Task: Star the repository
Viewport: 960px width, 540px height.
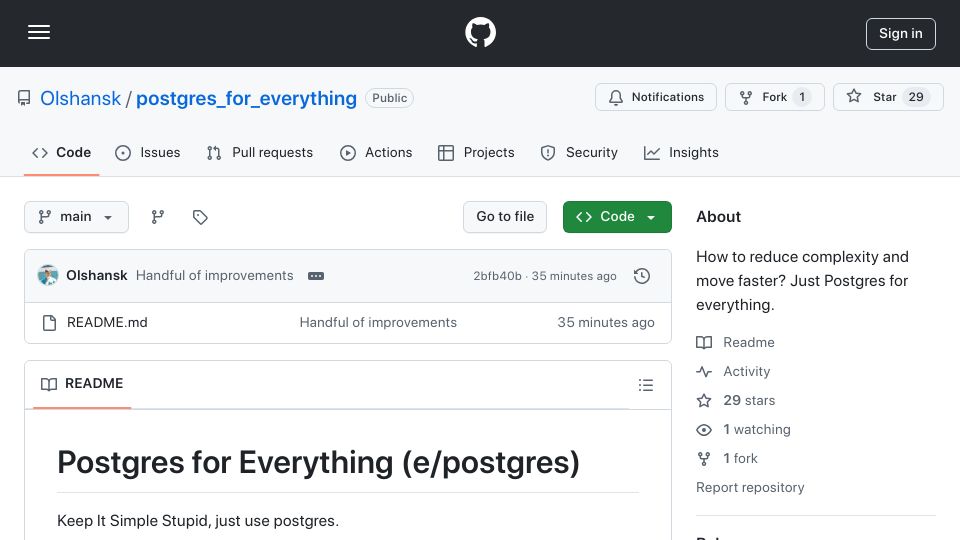Action: (888, 97)
